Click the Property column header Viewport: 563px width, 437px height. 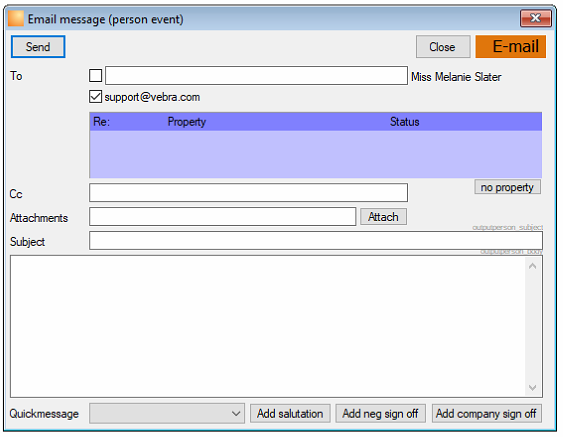[187, 122]
